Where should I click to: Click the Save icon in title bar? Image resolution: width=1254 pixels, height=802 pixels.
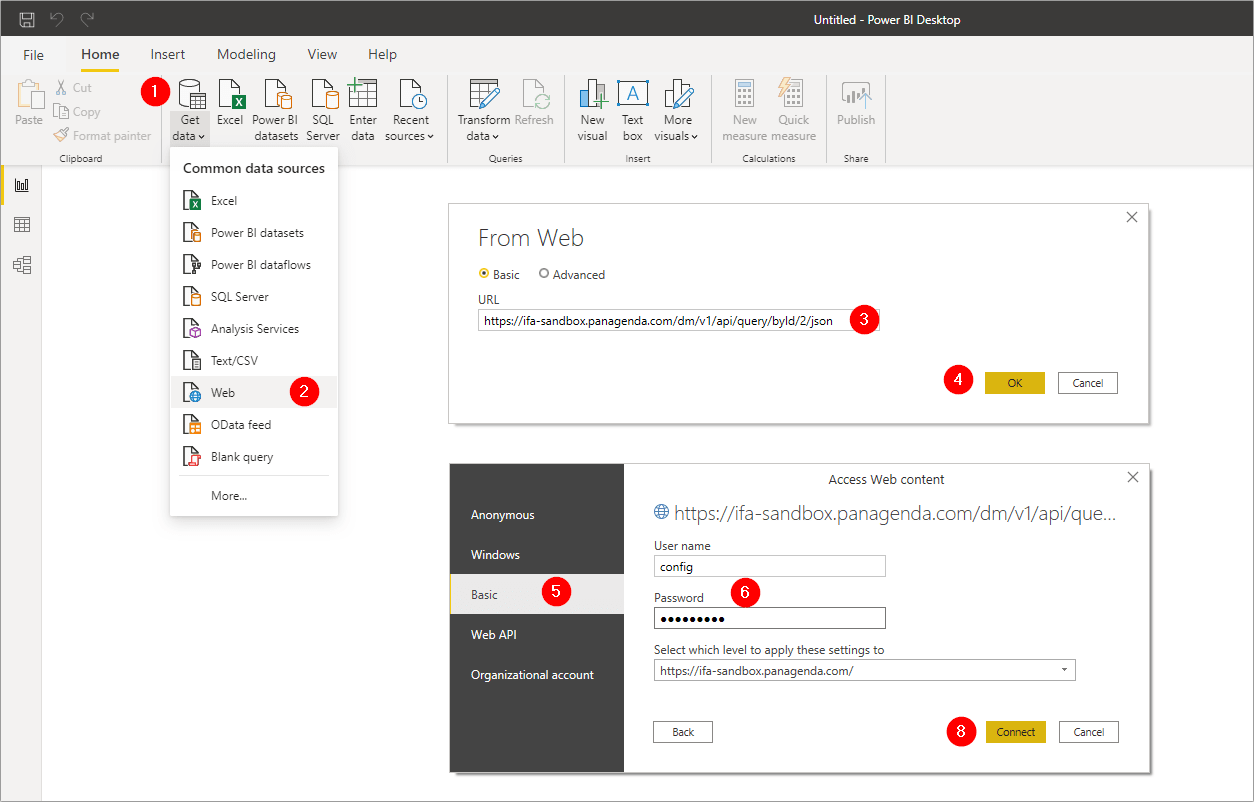point(27,19)
